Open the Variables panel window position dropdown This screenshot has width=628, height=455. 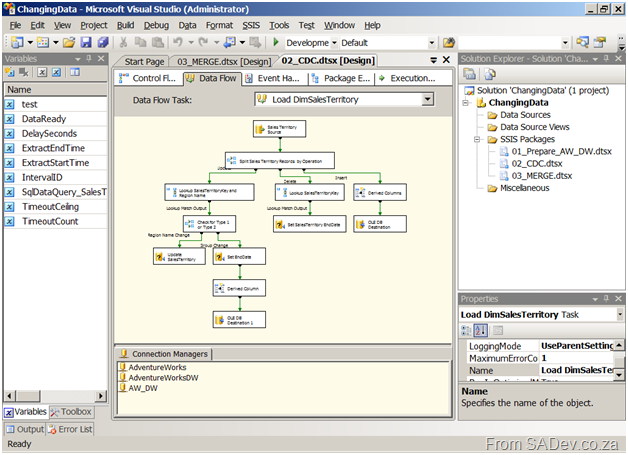pos(78,59)
